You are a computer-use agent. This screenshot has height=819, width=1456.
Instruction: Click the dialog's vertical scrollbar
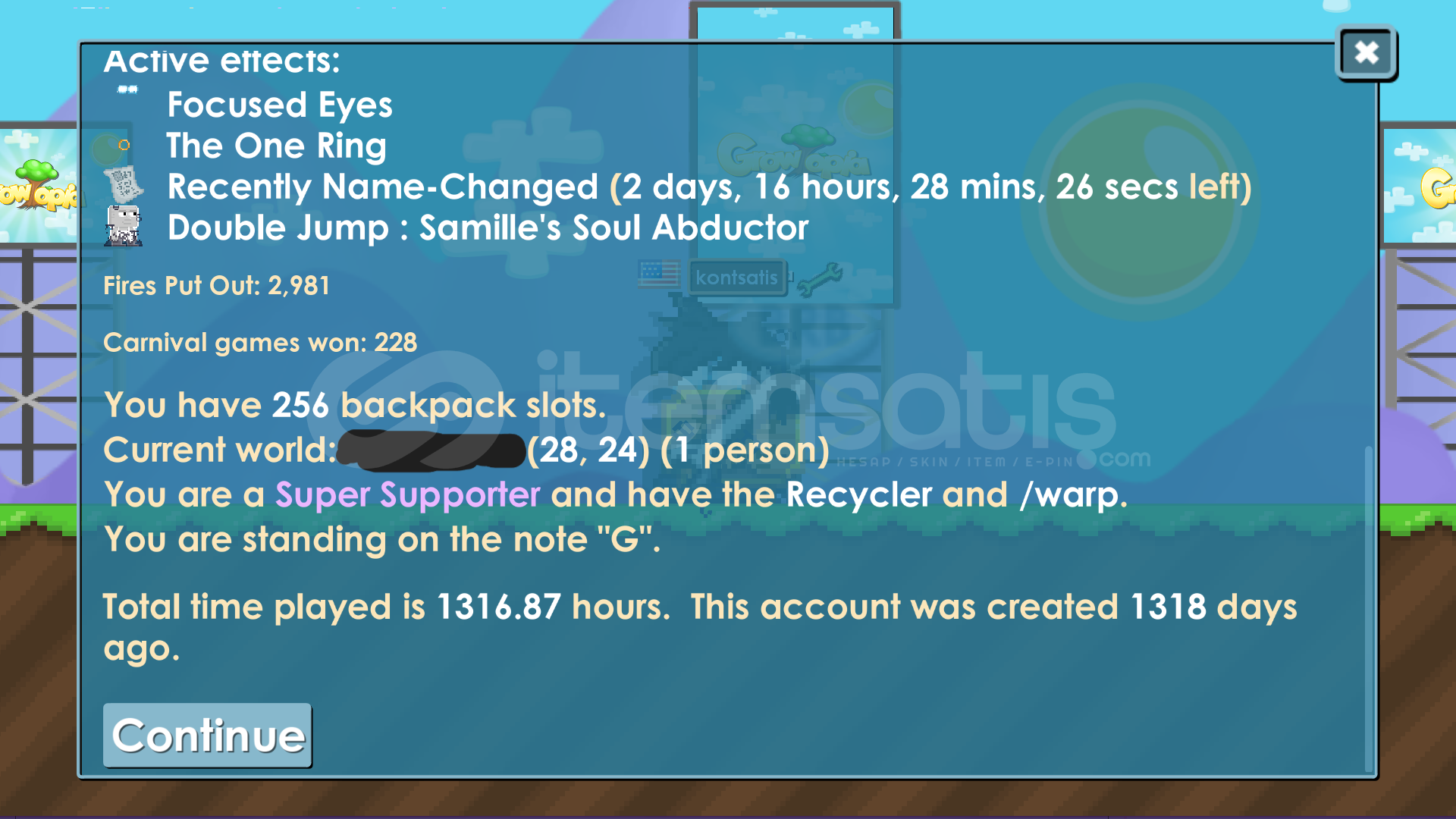1369,607
